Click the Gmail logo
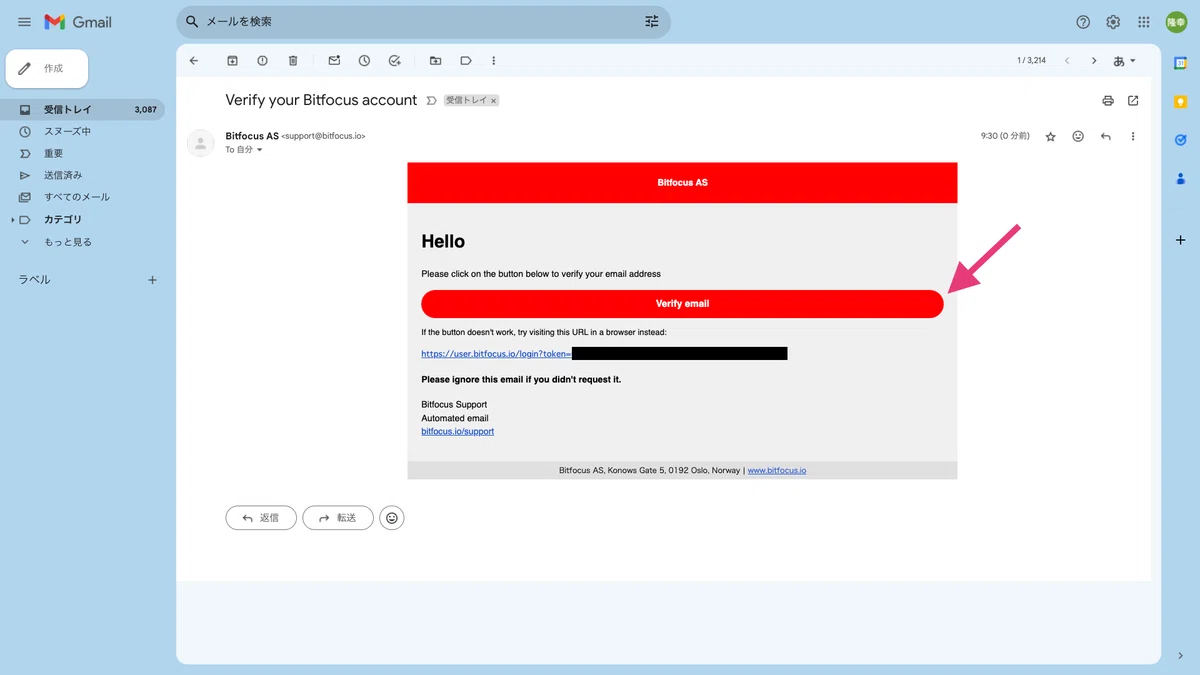1200x675 pixels. (x=78, y=22)
